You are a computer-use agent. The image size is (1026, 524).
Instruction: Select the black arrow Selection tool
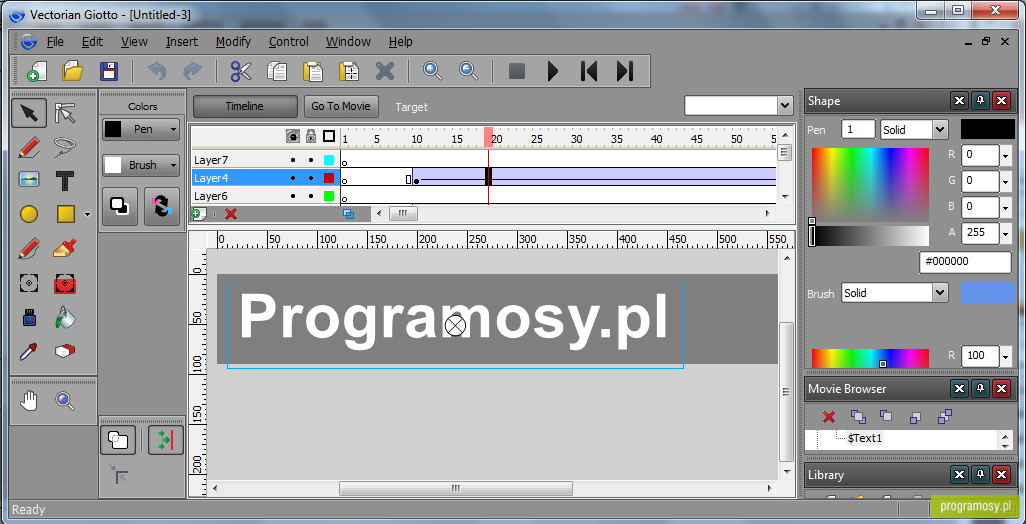tap(29, 113)
